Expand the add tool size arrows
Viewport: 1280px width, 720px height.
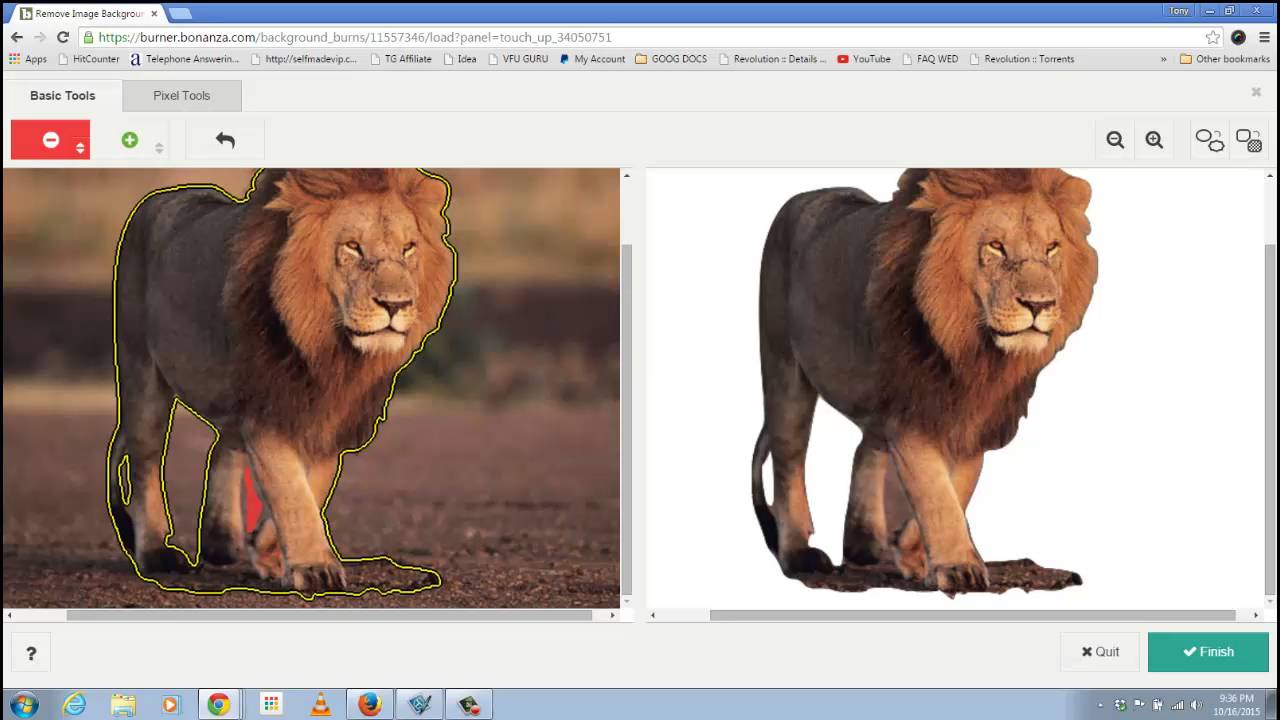[x=159, y=147]
